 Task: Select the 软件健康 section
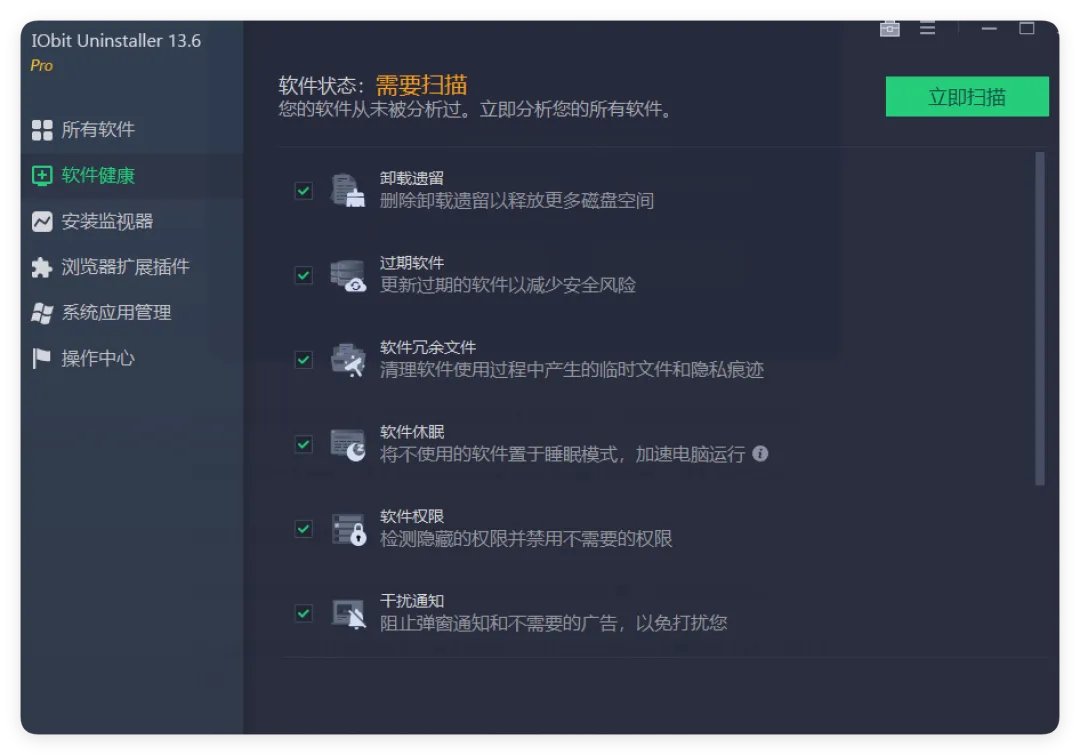point(132,176)
